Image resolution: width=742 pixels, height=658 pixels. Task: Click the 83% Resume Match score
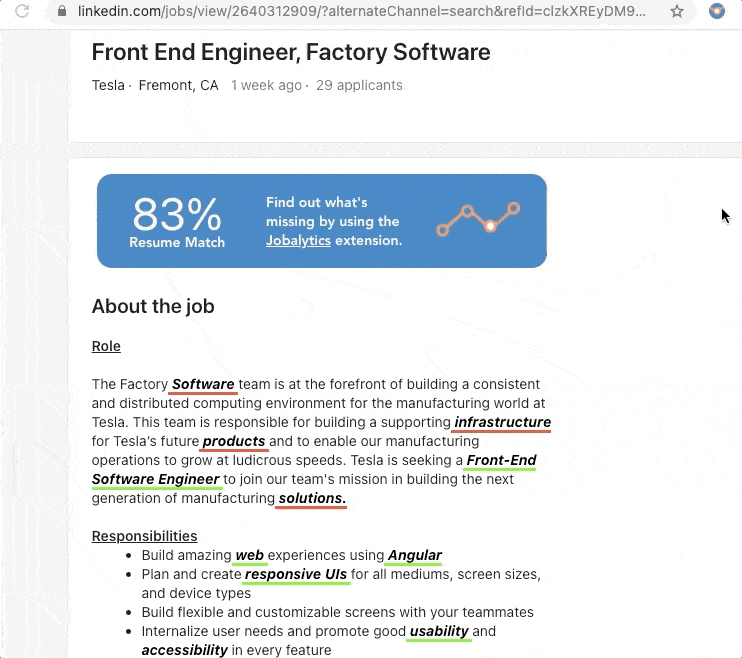(177, 222)
